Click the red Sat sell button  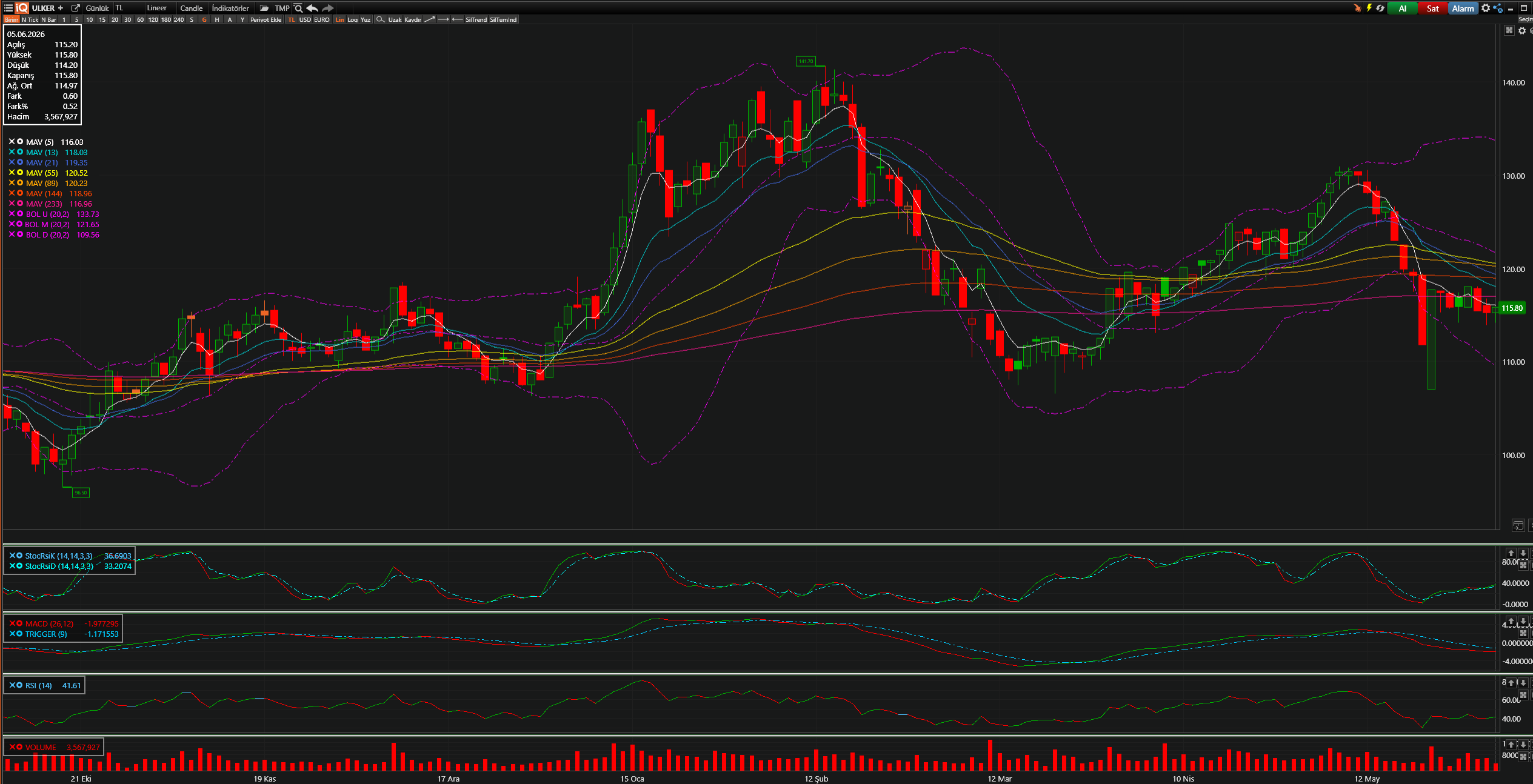(1432, 8)
